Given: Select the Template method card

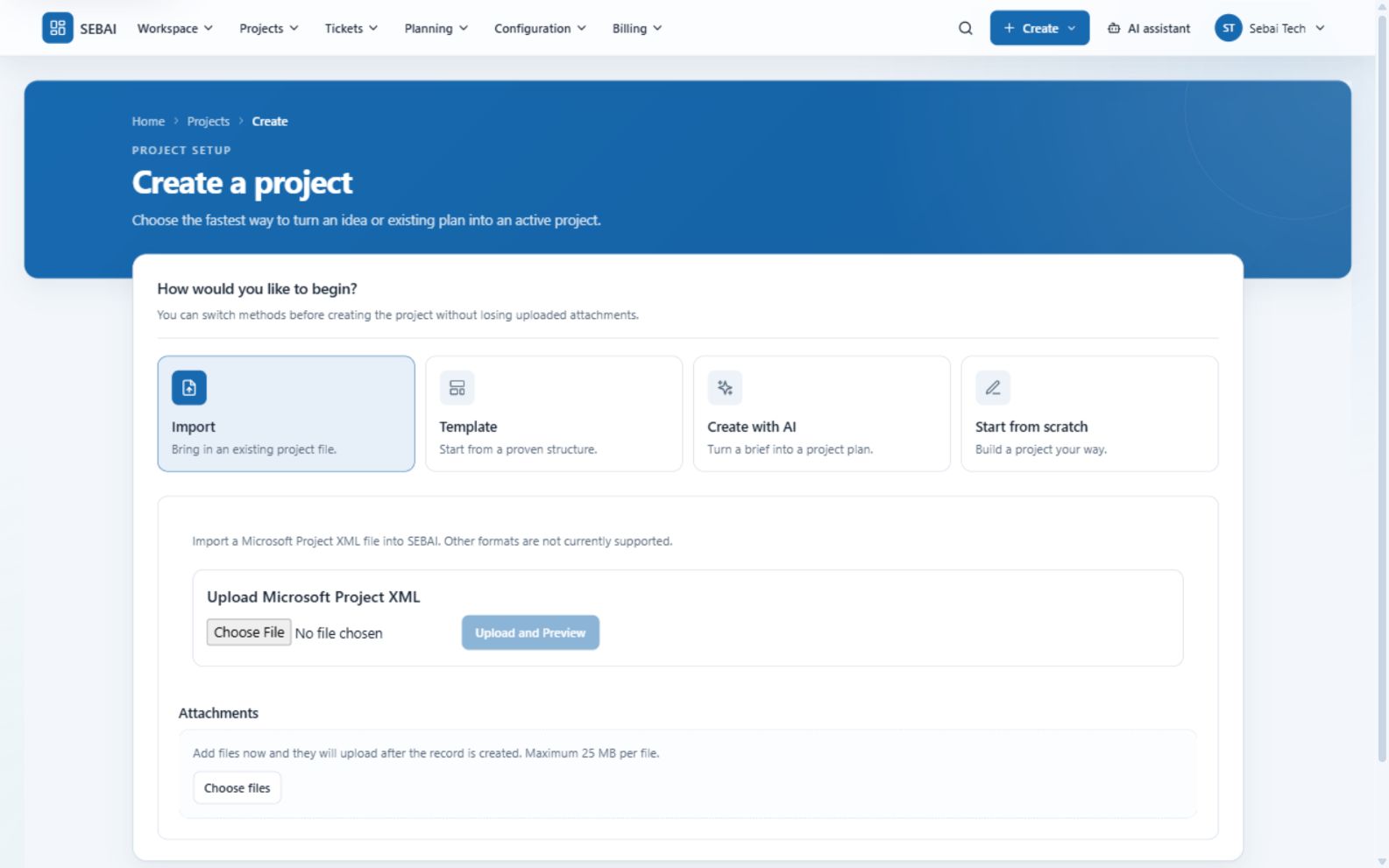Looking at the screenshot, I should coord(554,413).
